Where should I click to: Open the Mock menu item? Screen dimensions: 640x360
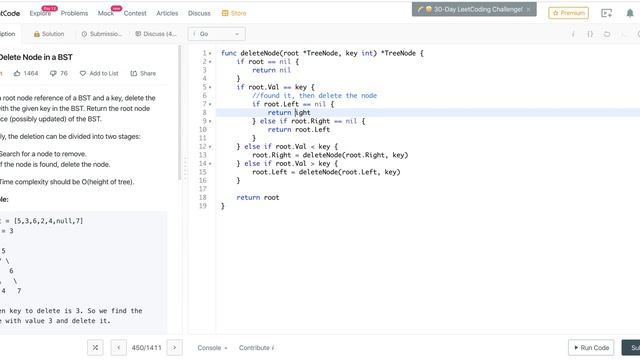coord(106,13)
